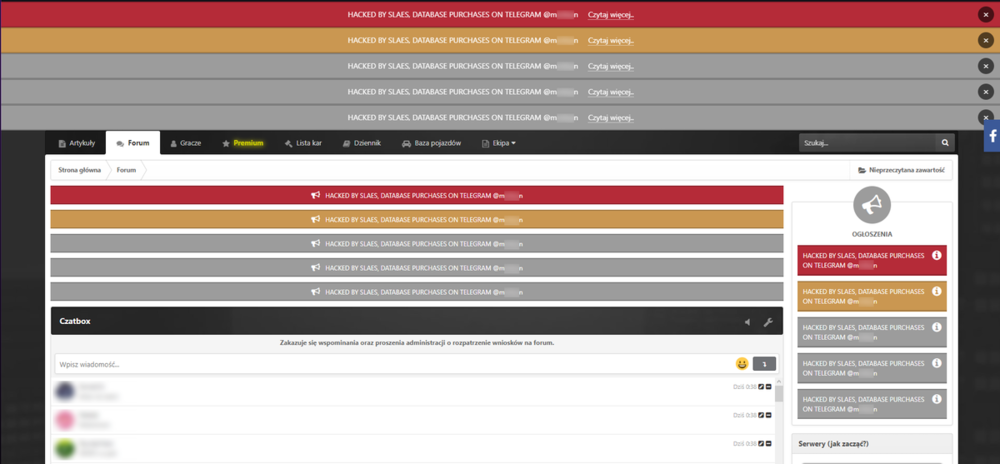This screenshot has width=1000, height=464.
Task: Click the Szukaj search field
Action: click(x=867, y=143)
